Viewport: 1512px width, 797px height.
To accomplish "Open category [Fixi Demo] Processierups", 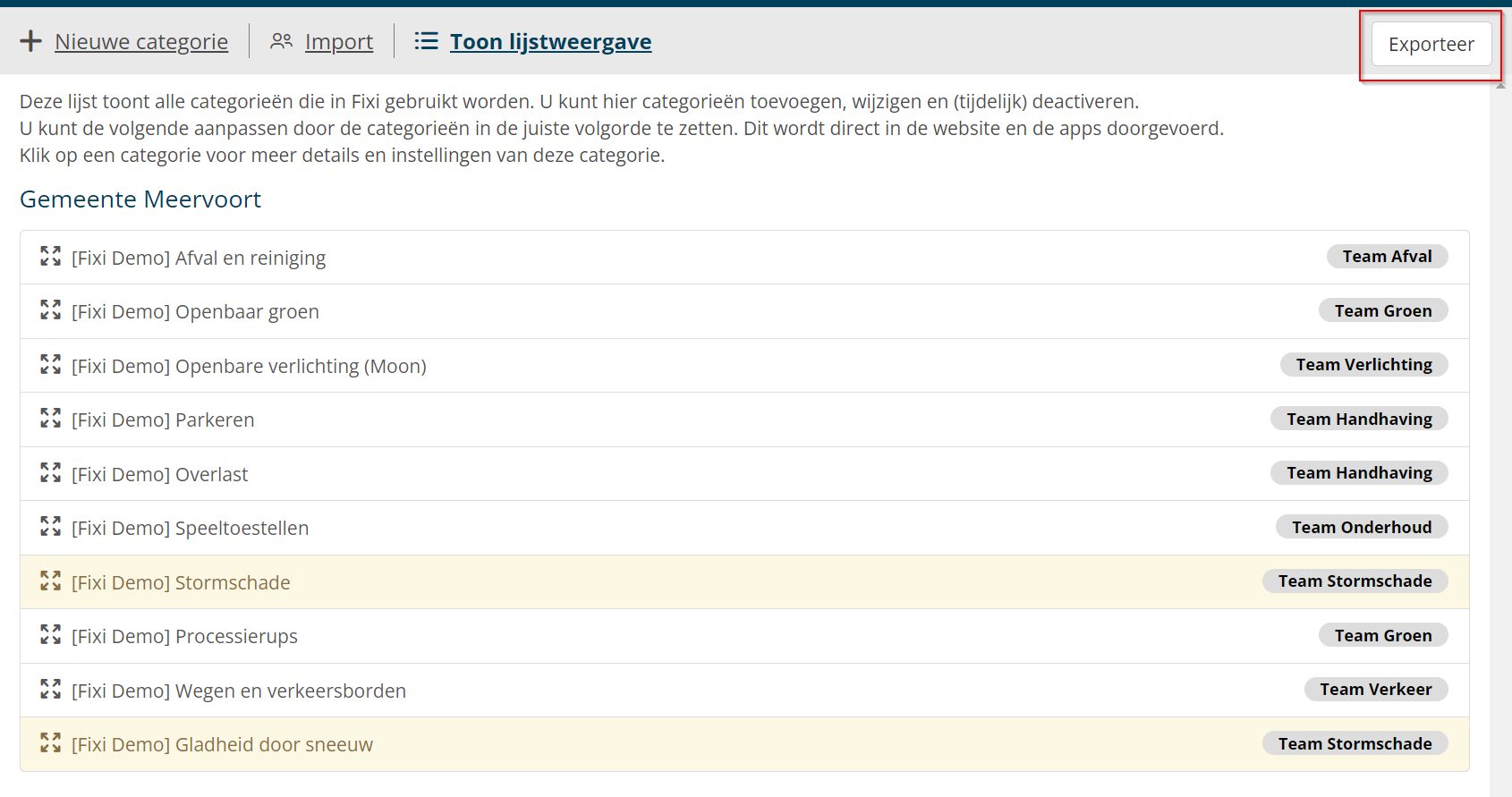I will (x=184, y=636).
